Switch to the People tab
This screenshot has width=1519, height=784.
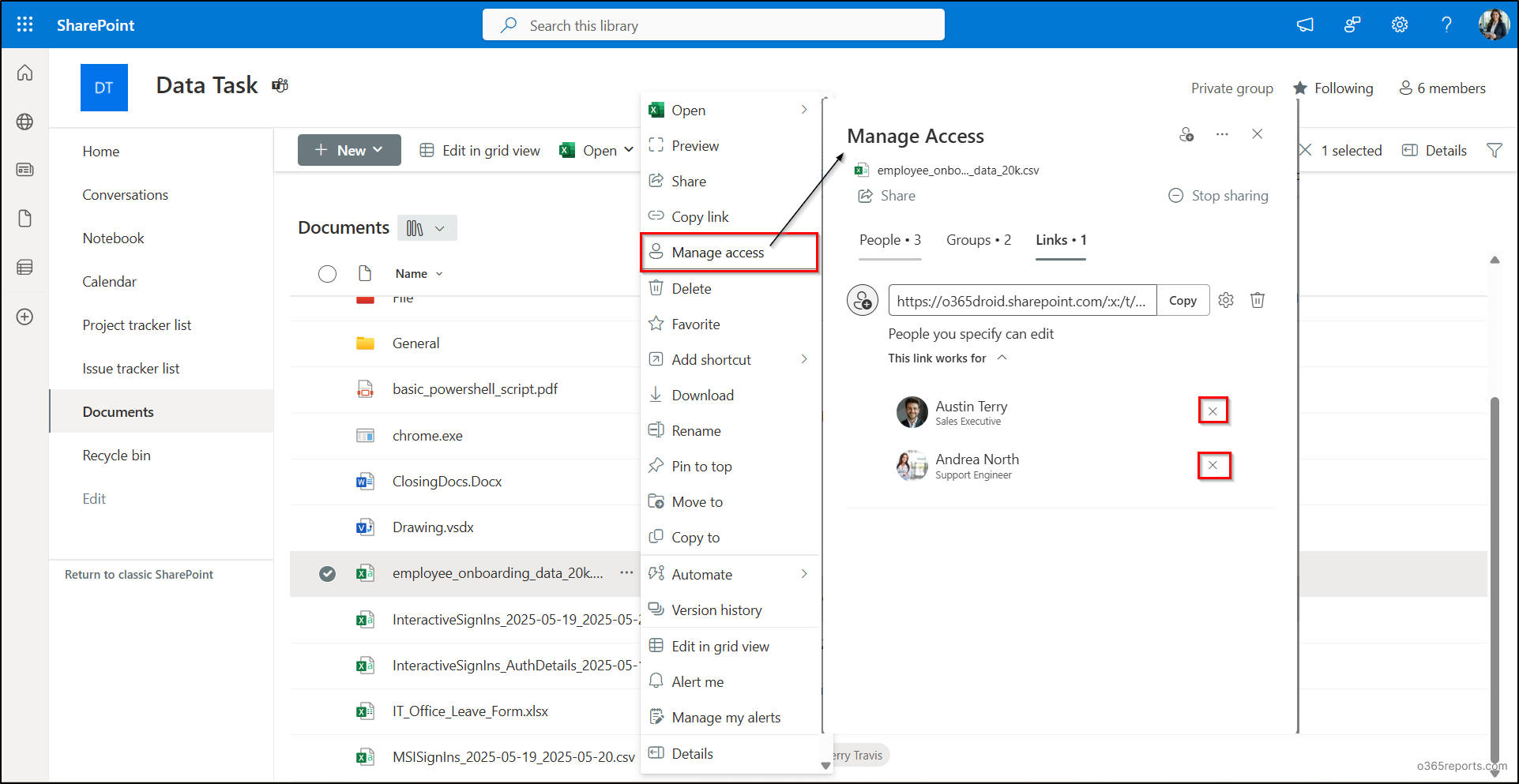click(890, 240)
